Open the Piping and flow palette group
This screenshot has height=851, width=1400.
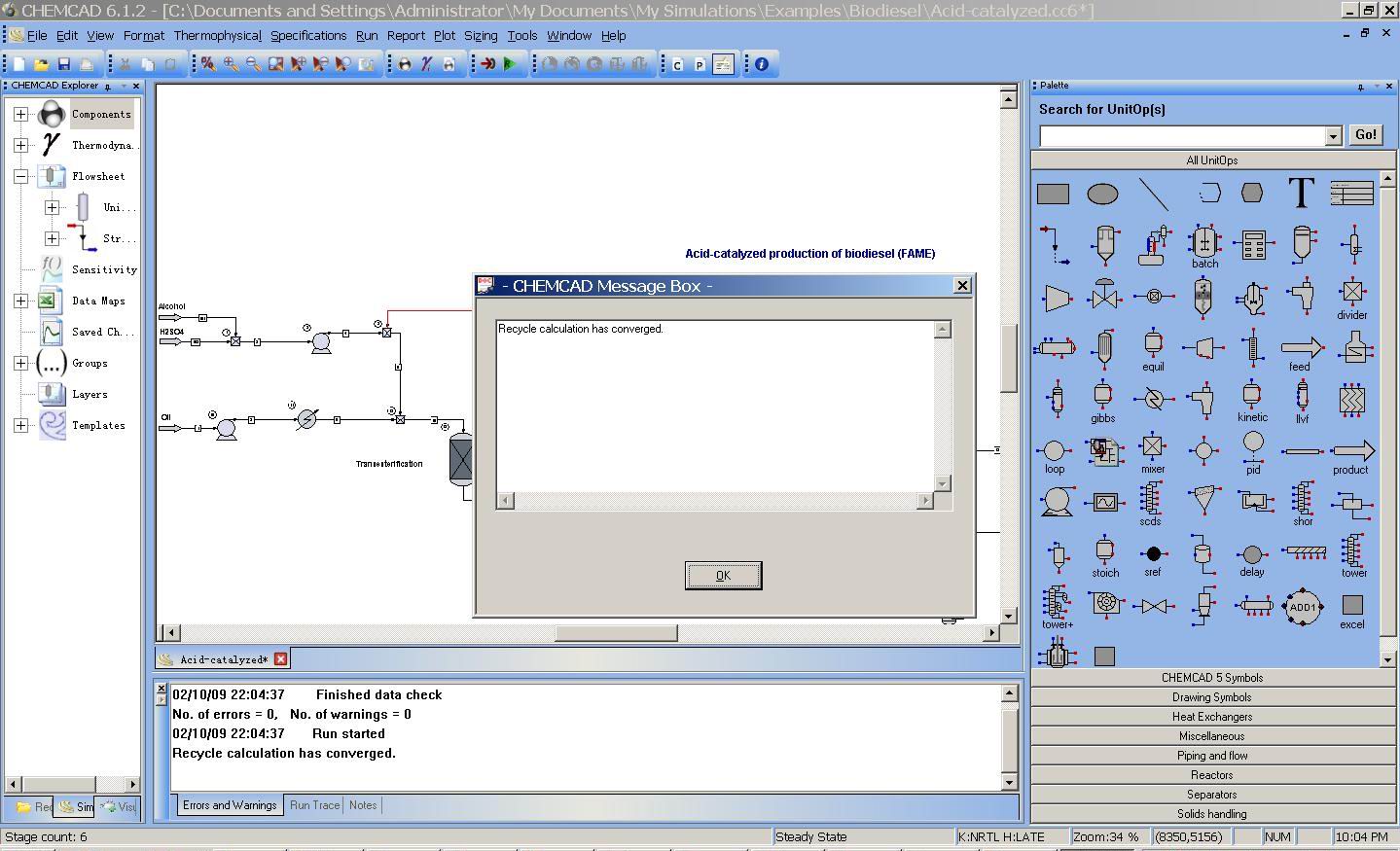point(1212,756)
